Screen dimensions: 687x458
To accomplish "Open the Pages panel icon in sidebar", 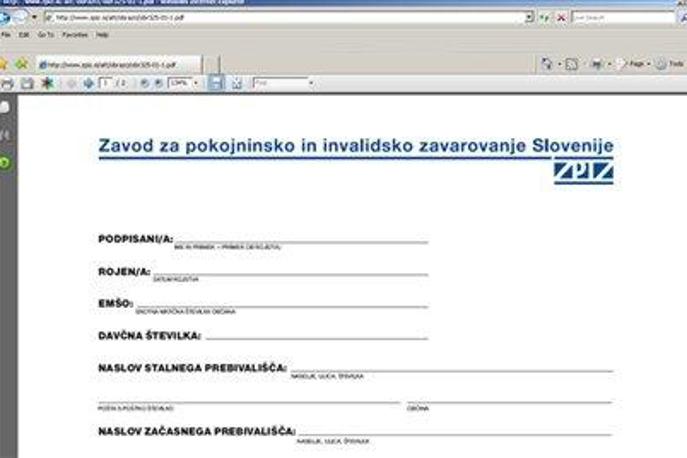I will tap(4, 107).
